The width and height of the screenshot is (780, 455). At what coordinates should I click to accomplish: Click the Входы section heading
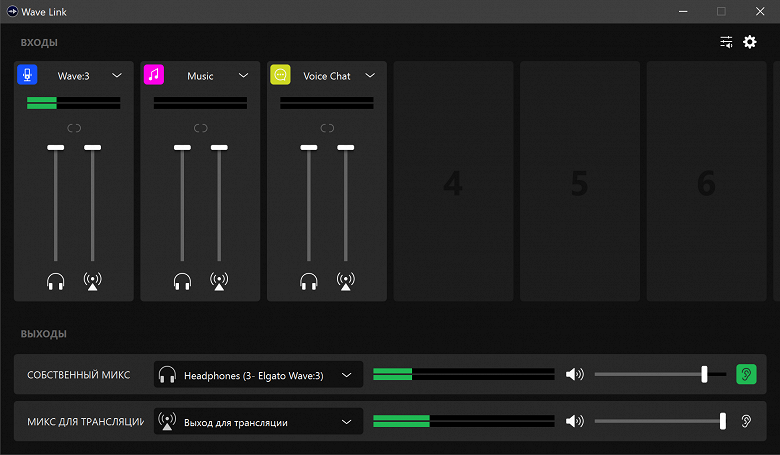[39, 43]
